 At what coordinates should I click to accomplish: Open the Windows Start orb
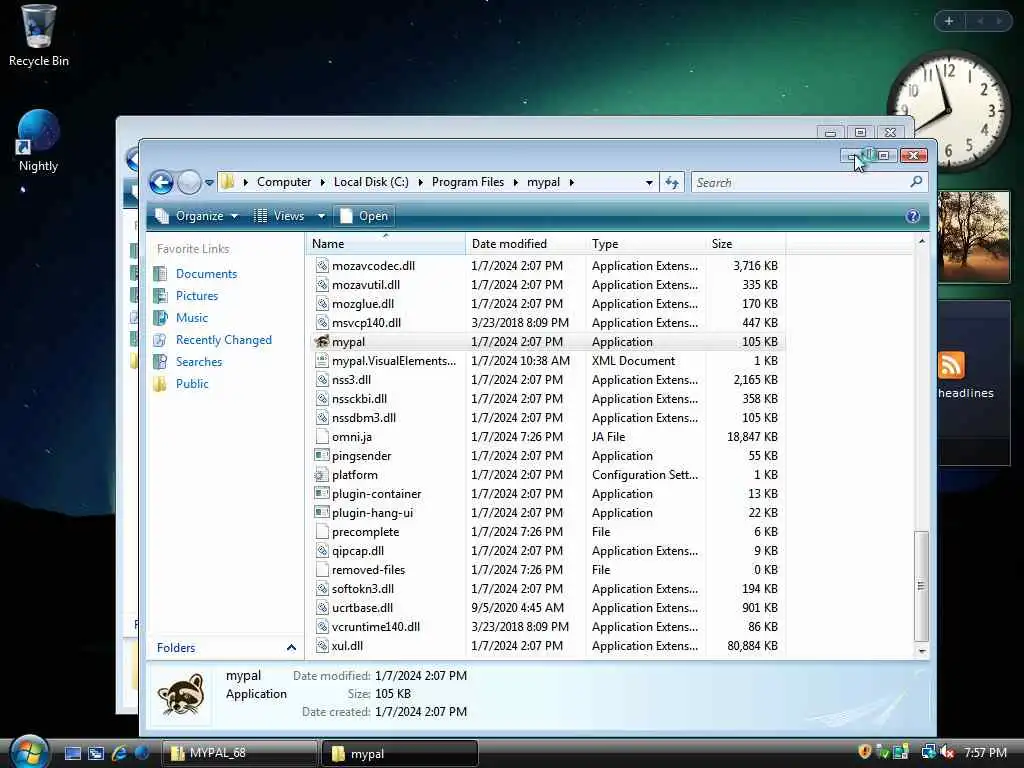tap(29, 752)
